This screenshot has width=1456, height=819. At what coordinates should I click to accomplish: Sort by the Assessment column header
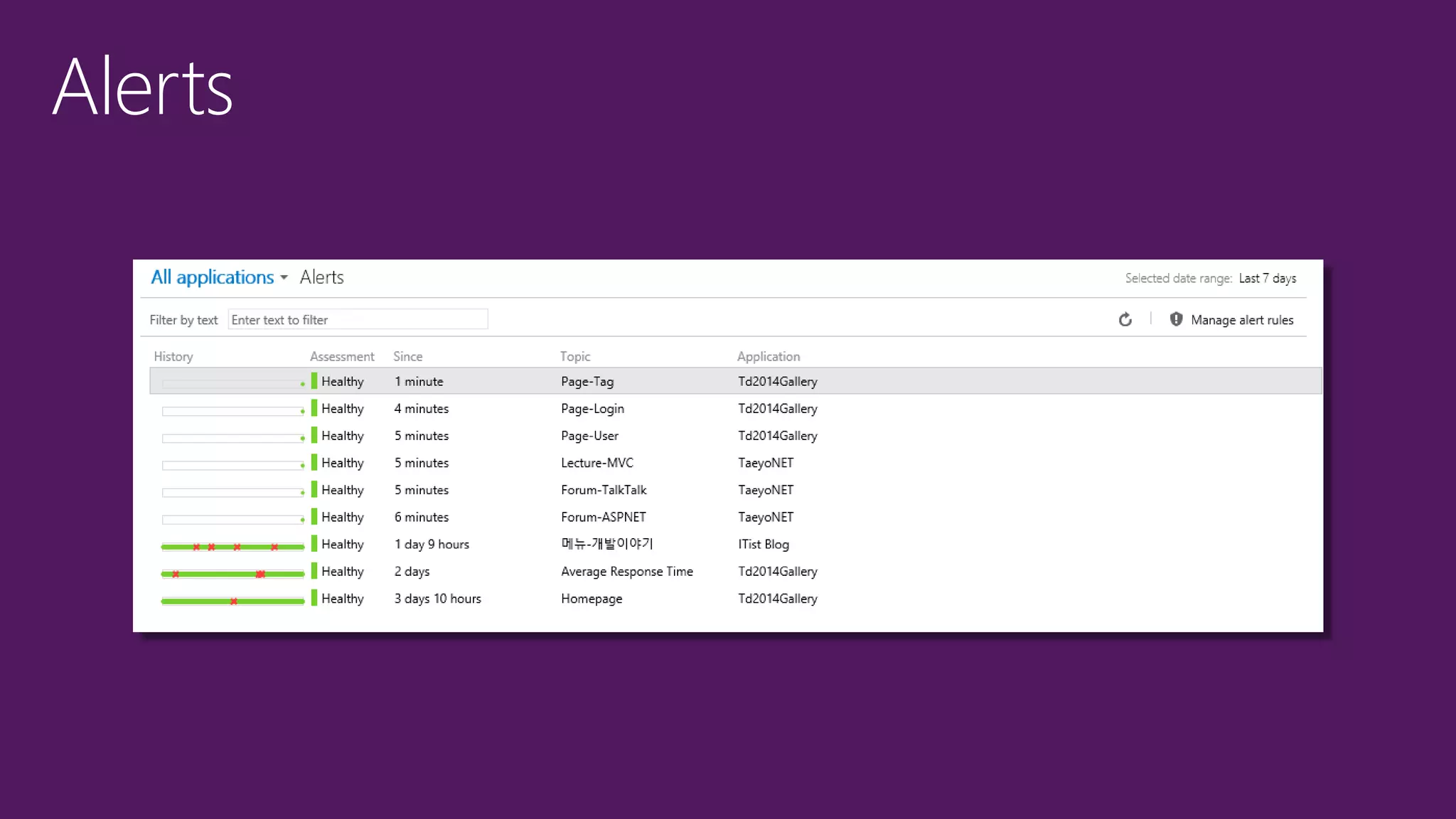tap(341, 357)
